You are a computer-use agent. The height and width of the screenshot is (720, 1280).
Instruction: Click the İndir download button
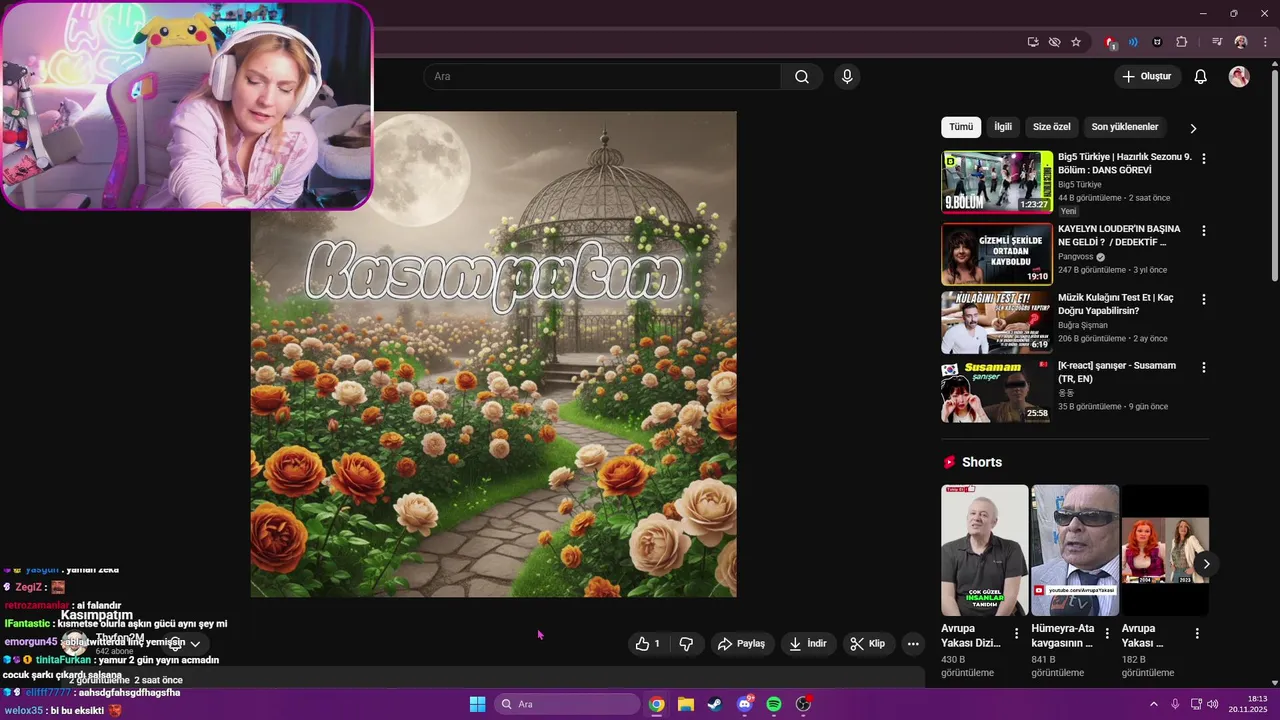click(x=808, y=644)
